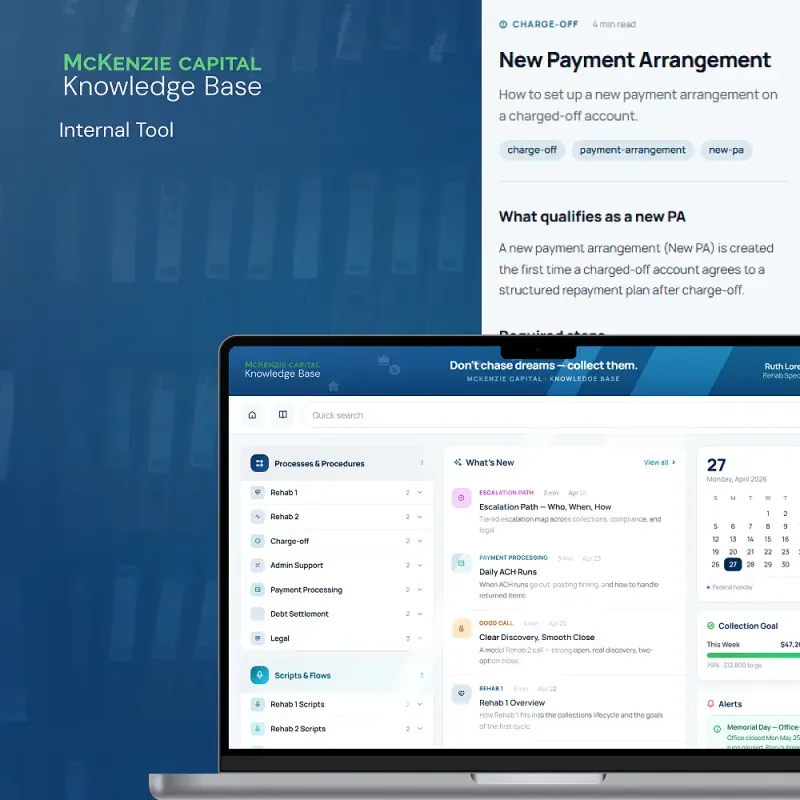Open Clear Discovery, Smooth Close article
The image size is (800, 800).
[537, 637]
